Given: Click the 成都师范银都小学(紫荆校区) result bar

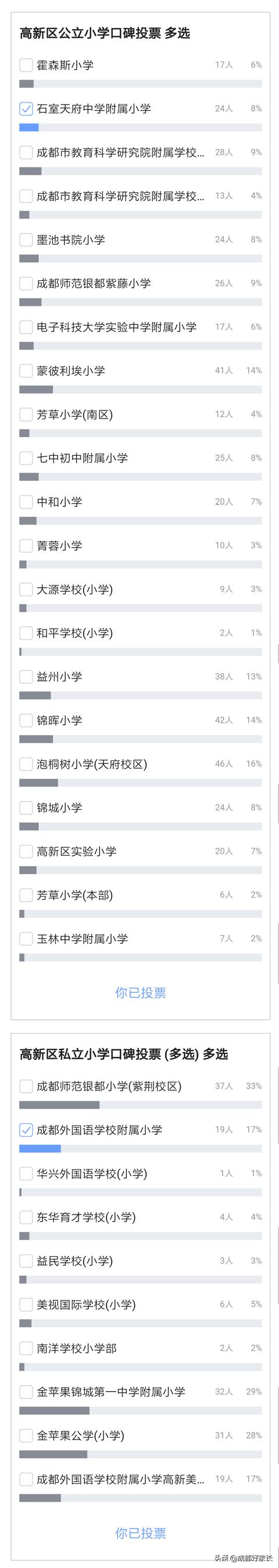Looking at the screenshot, I should pos(141,1105).
